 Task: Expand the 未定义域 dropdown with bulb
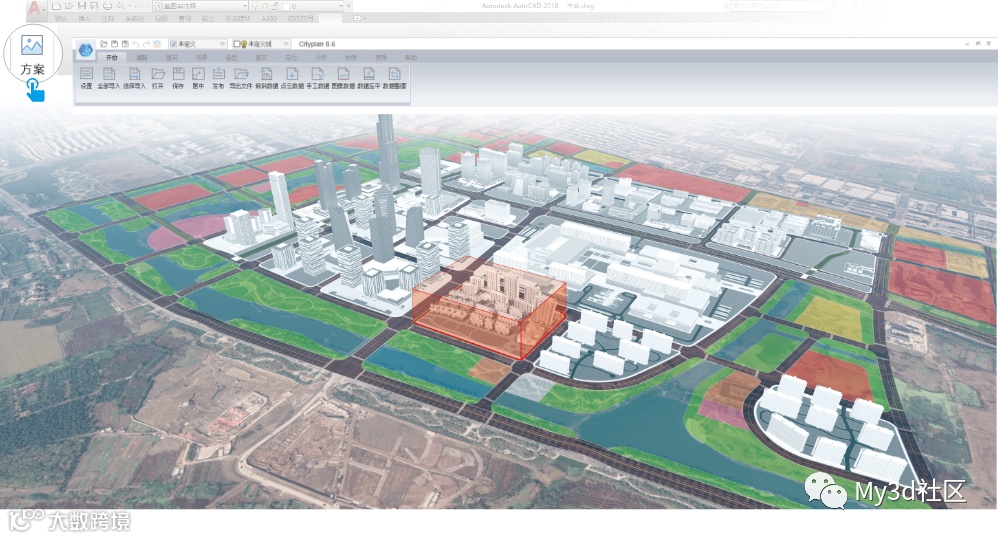tap(286, 43)
